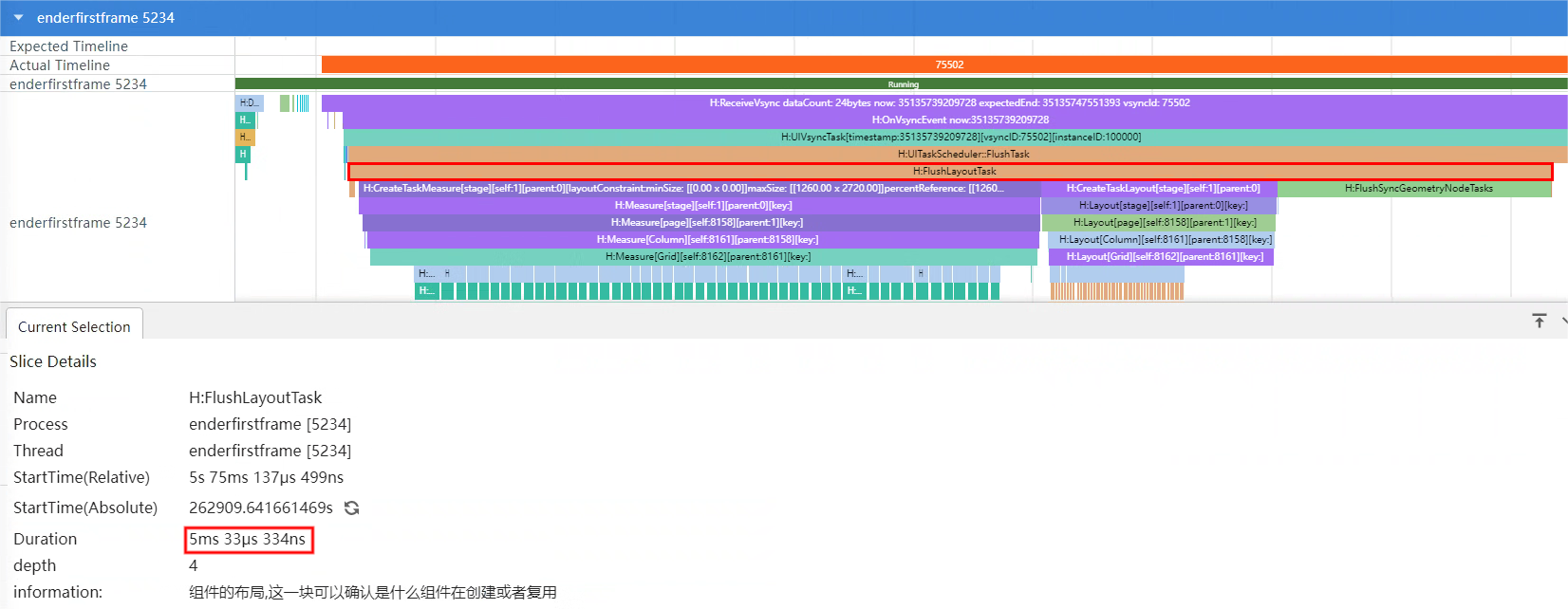Select the H:CreateTaskMeasure[stage] slice
Viewport: 1568px width, 609px height.
click(x=698, y=188)
